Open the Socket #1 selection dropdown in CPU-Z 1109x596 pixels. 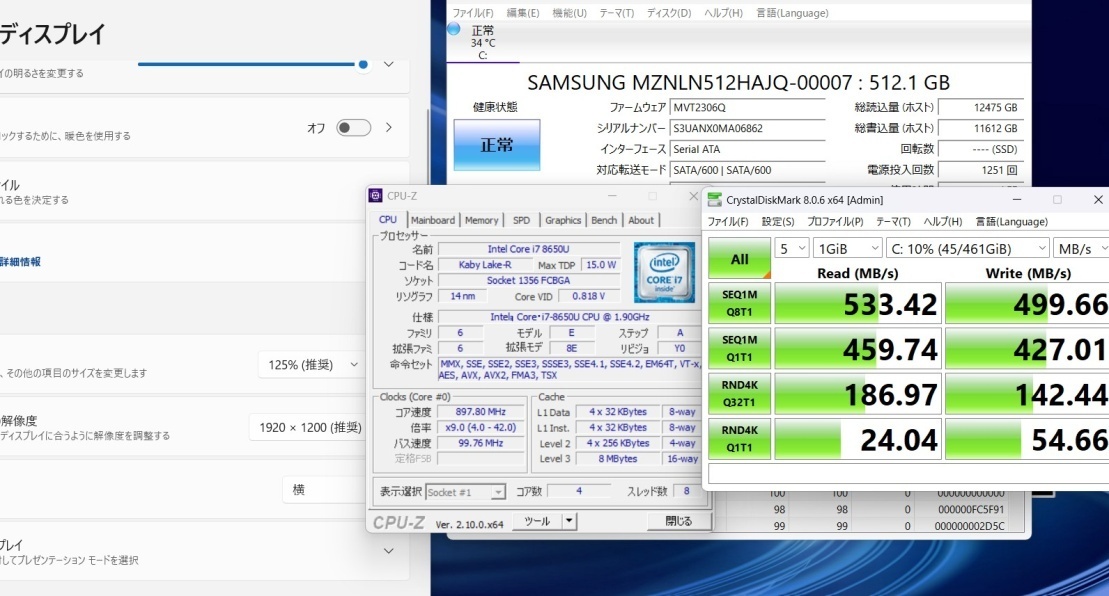tap(465, 492)
